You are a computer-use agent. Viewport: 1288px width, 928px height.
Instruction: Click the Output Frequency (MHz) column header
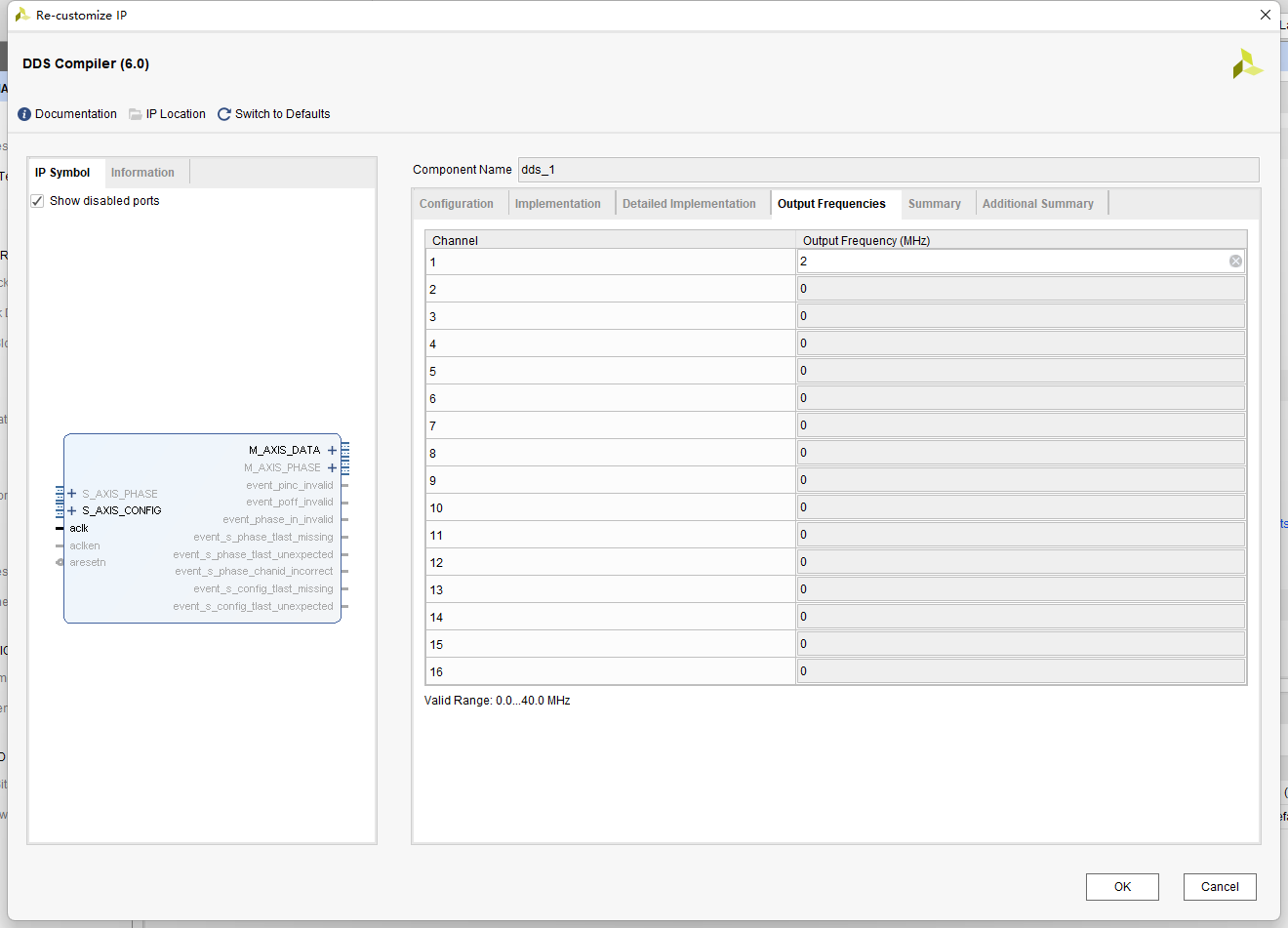(1022, 240)
